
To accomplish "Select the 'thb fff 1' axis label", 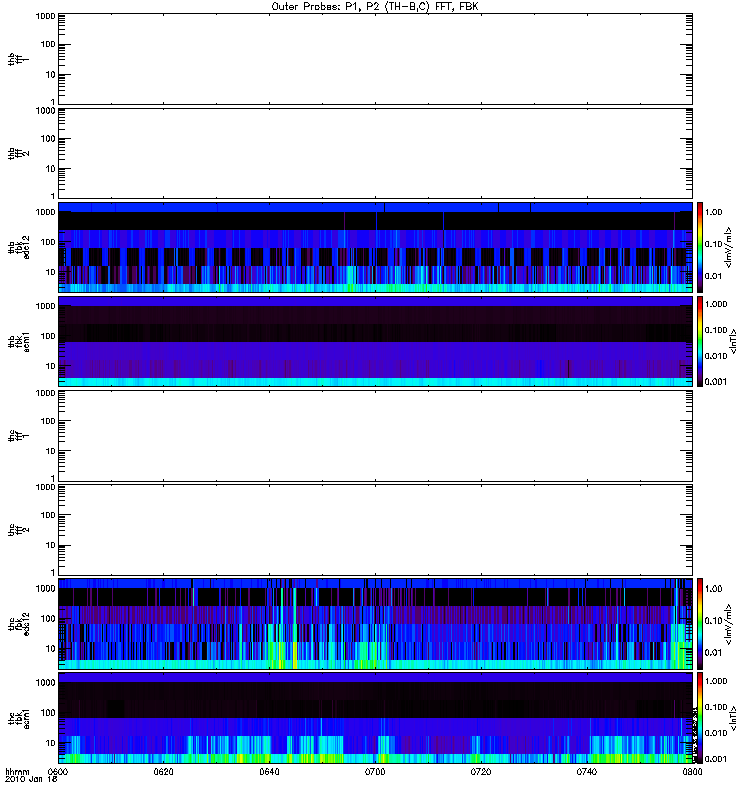I will [18, 59].
